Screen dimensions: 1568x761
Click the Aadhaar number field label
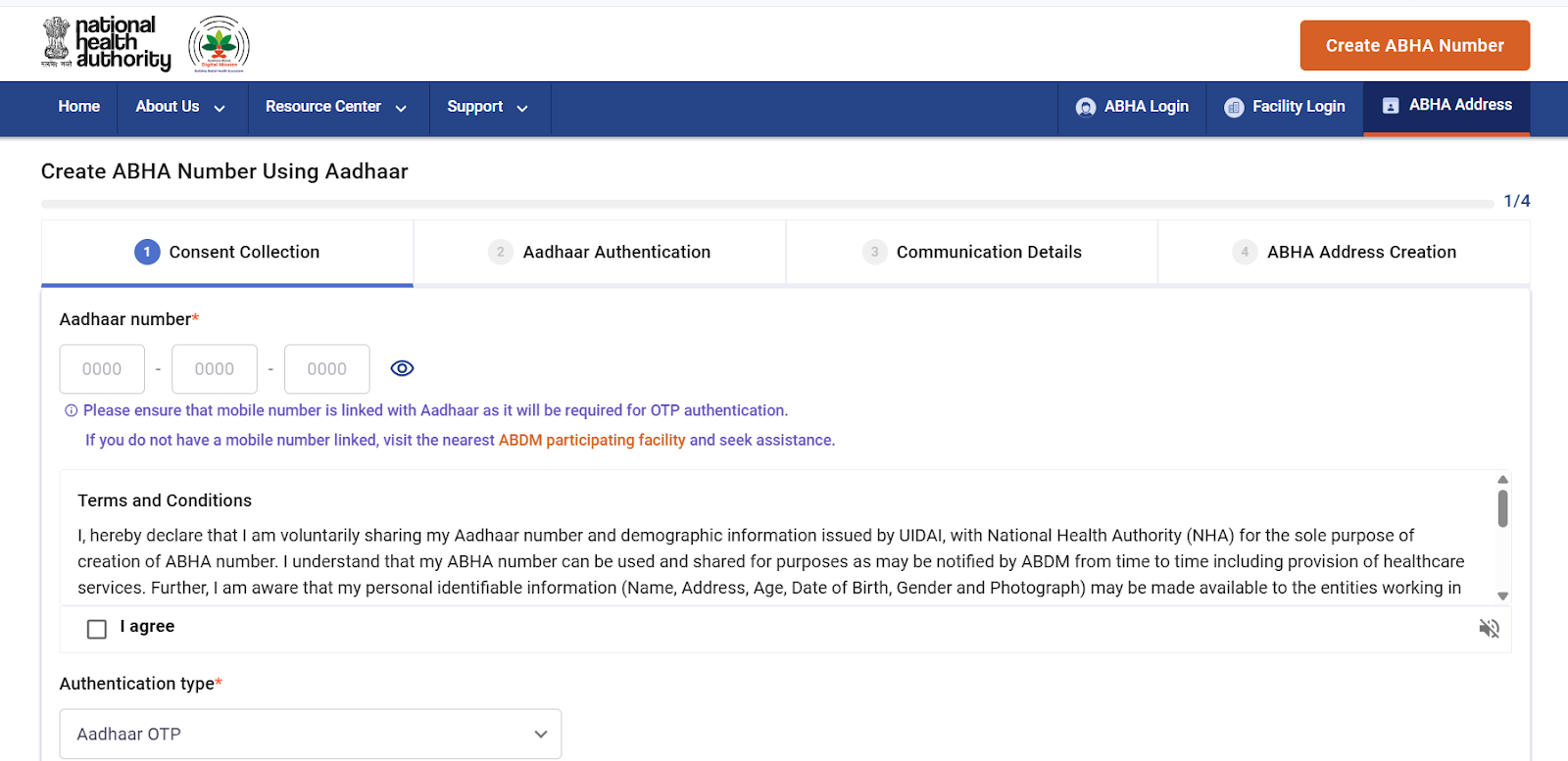click(x=129, y=319)
